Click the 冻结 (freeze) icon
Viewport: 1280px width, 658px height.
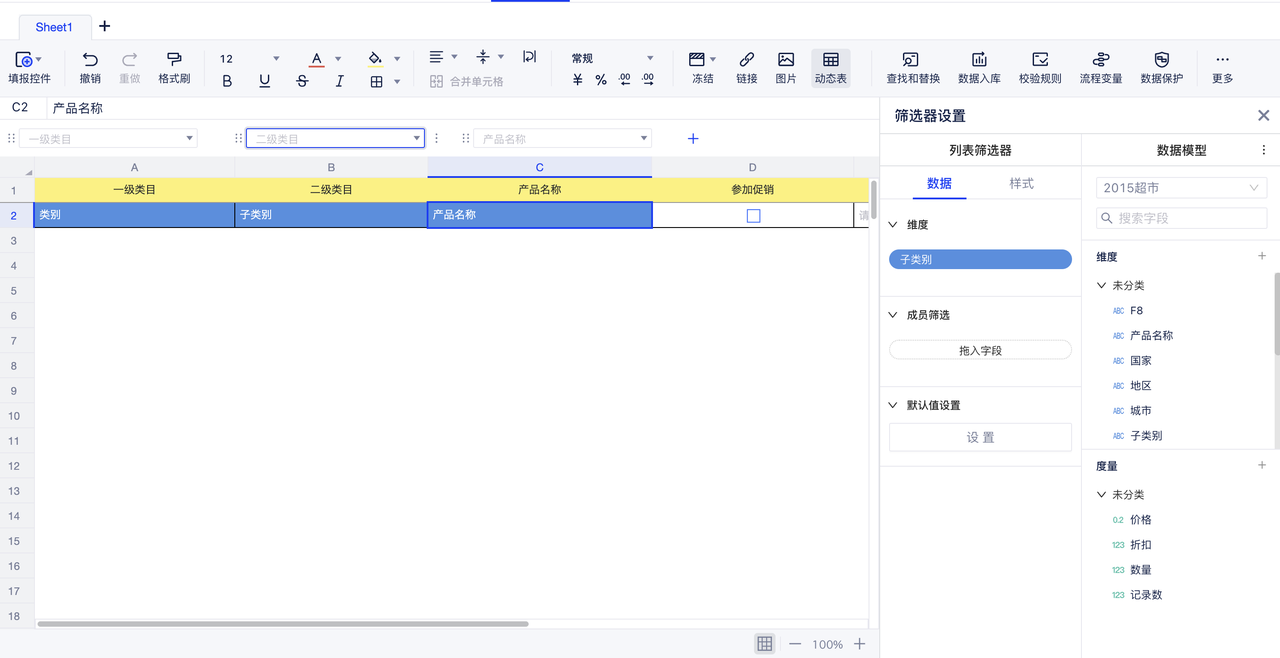(x=698, y=60)
